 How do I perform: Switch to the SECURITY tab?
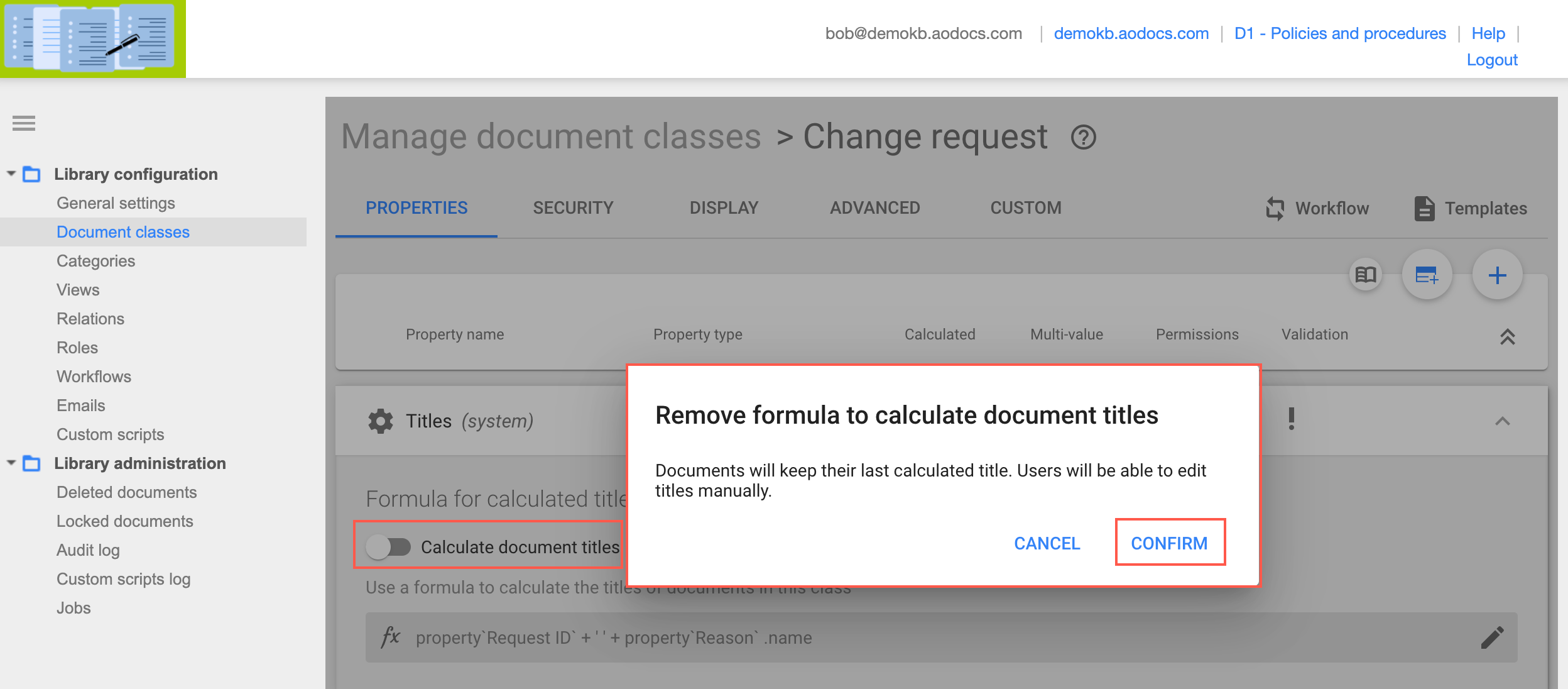(573, 208)
